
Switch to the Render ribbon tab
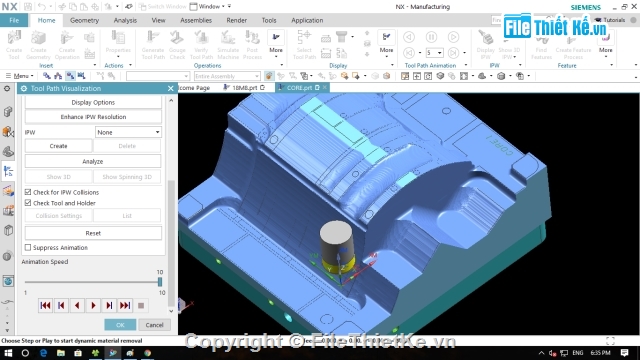coord(237,20)
